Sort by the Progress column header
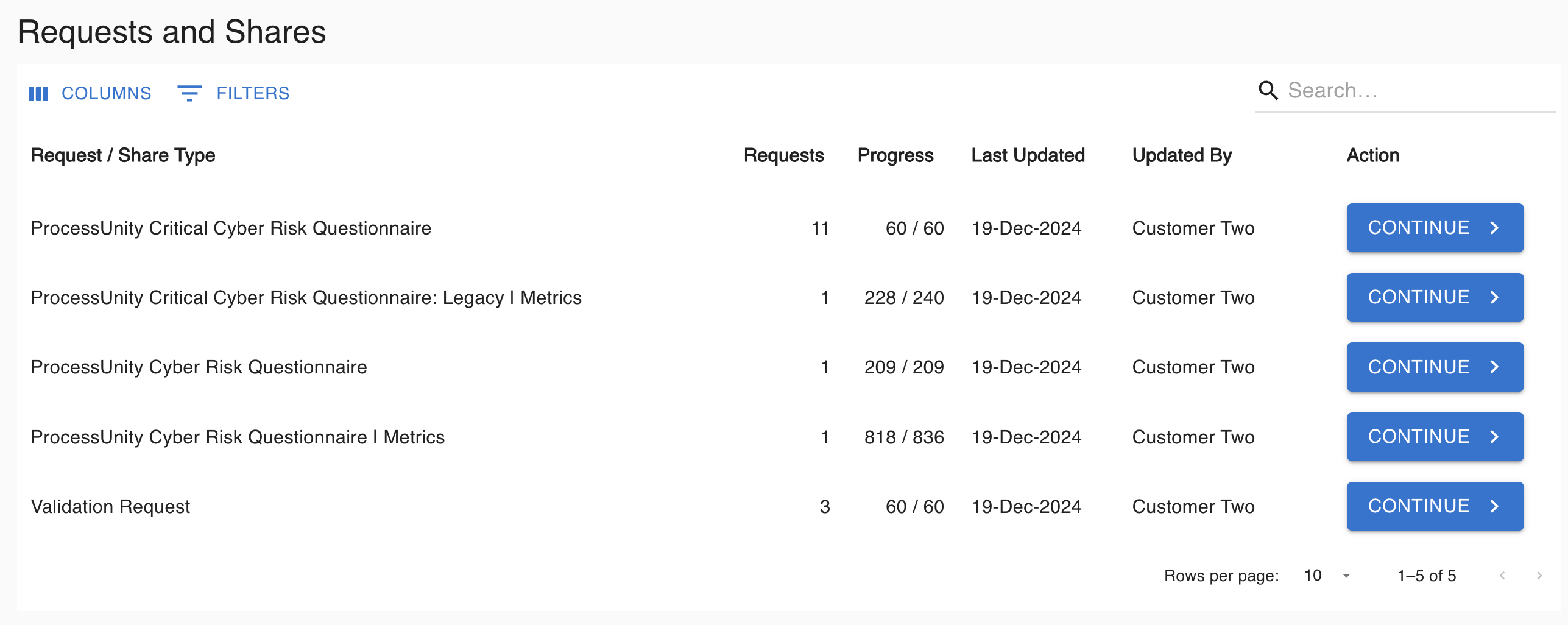This screenshot has width=1568, height=625. point(895,155)
